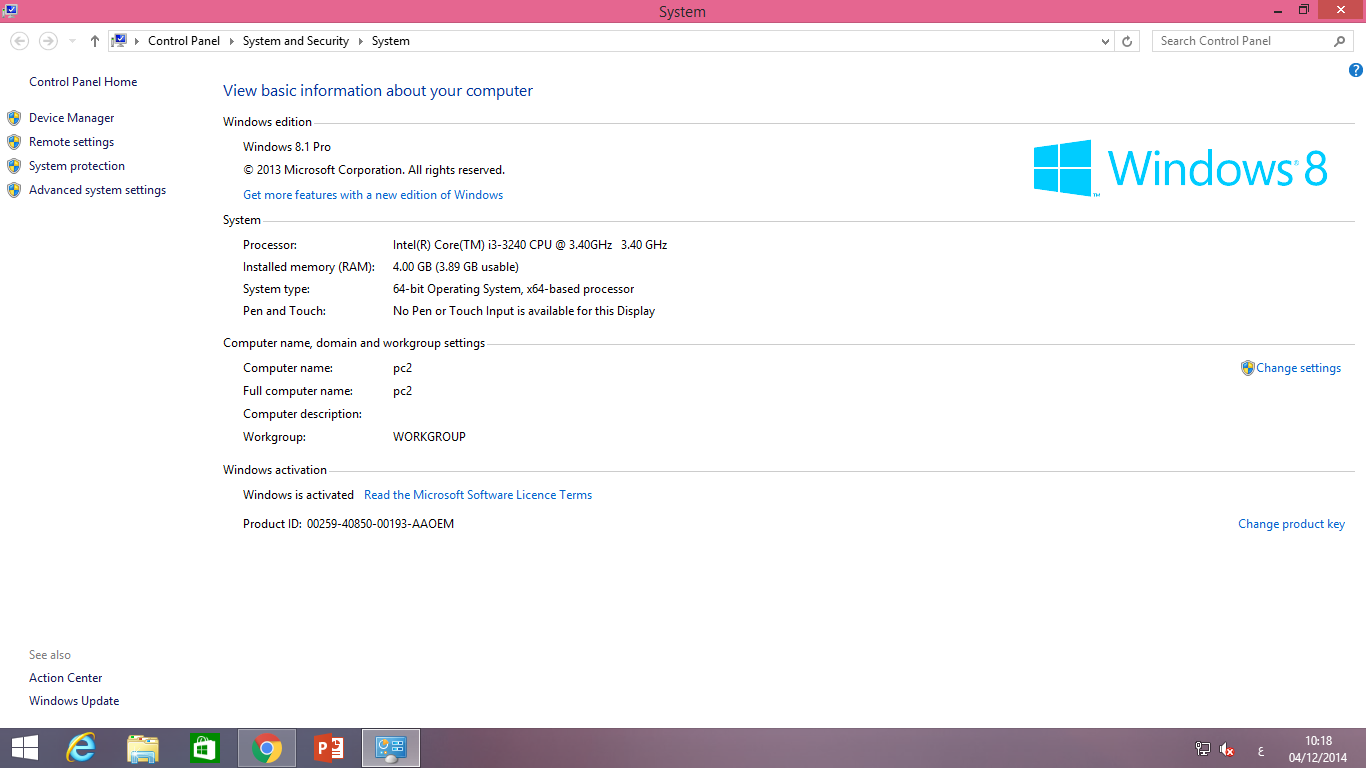Click the '© 2013 Microsoft Corporation' copyright line
1366x768 pixels.
tap(374, 170)
